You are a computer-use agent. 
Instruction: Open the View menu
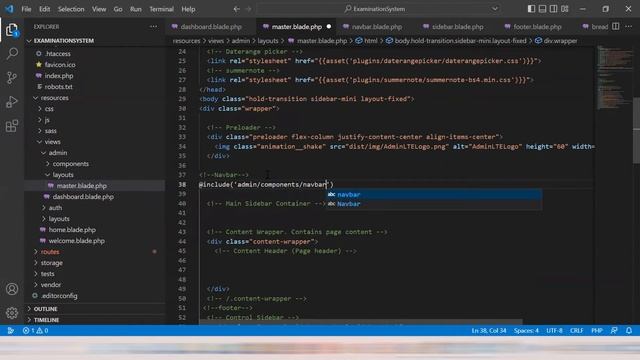coord(99,9)
